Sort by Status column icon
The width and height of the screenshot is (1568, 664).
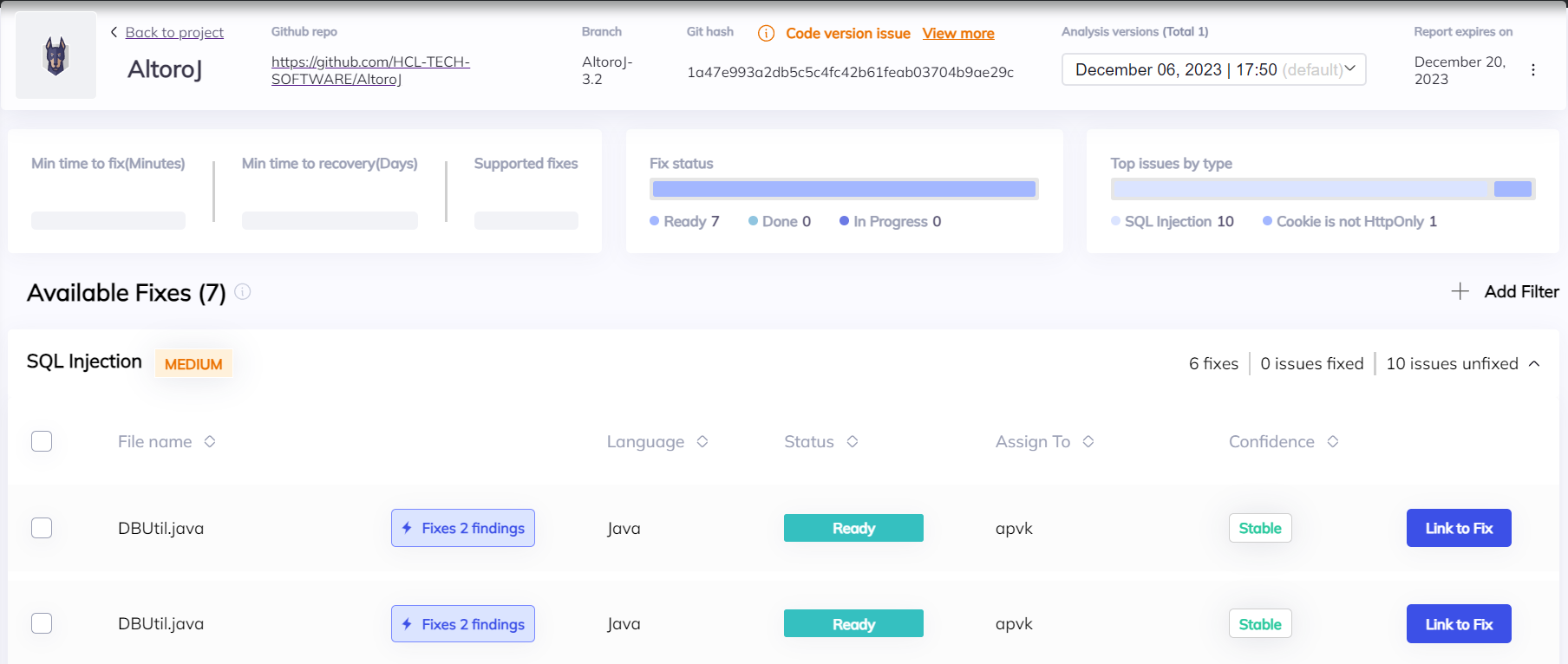pos(853,441)
